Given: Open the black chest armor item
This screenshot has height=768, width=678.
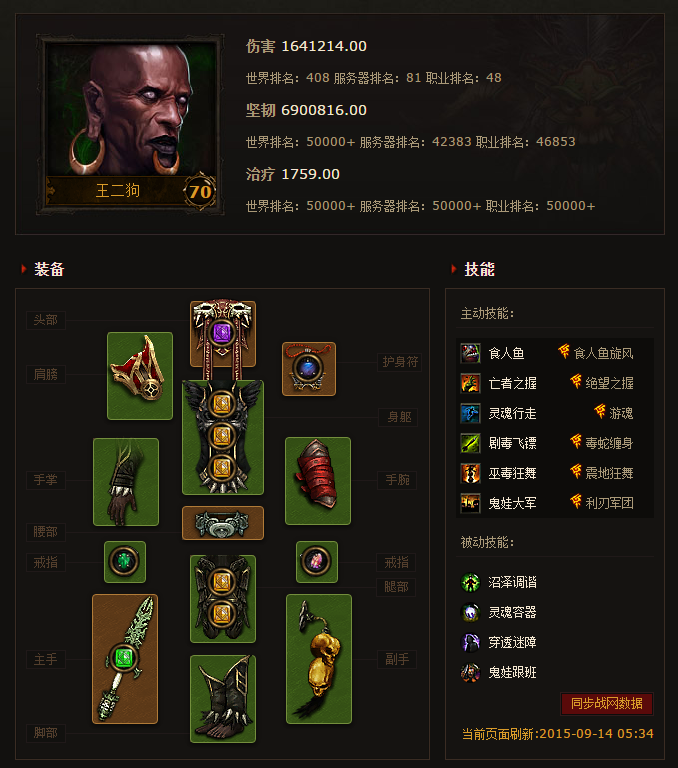Looking at the screenshot, I should (x=223, y=437).
